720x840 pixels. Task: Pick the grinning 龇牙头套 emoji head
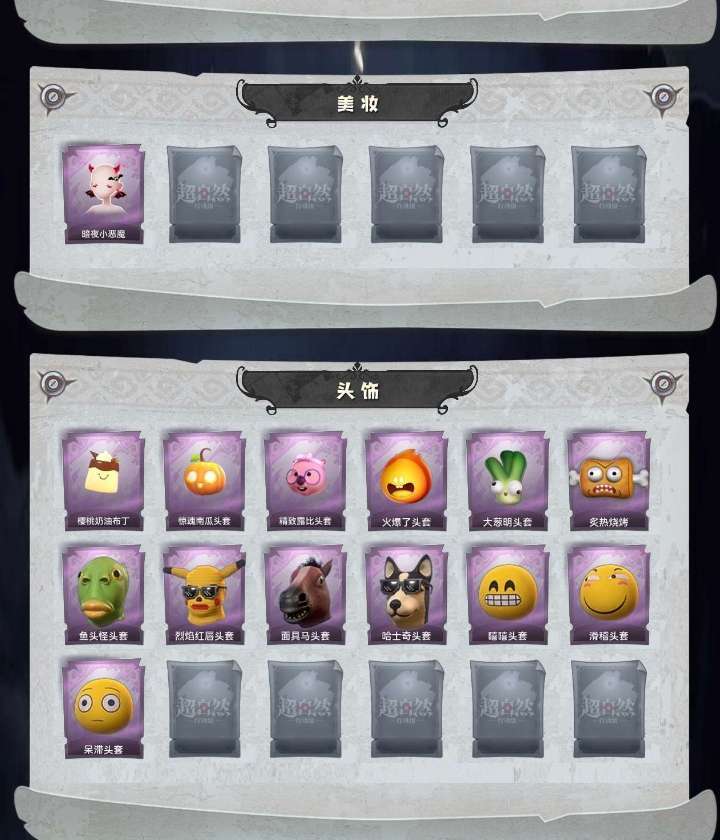(x=507, y=595)
